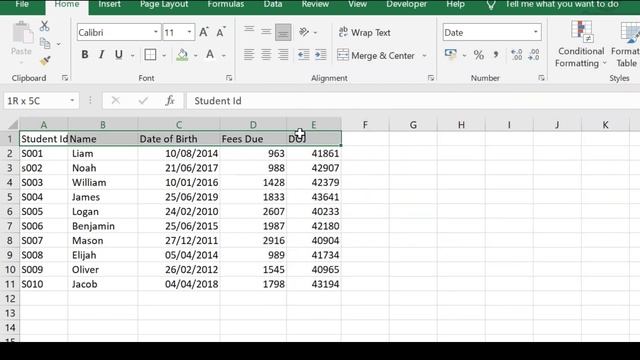Click the Cut scissors icon
The width and height of the screenshot is (640, 360).
tap(44, 26)
